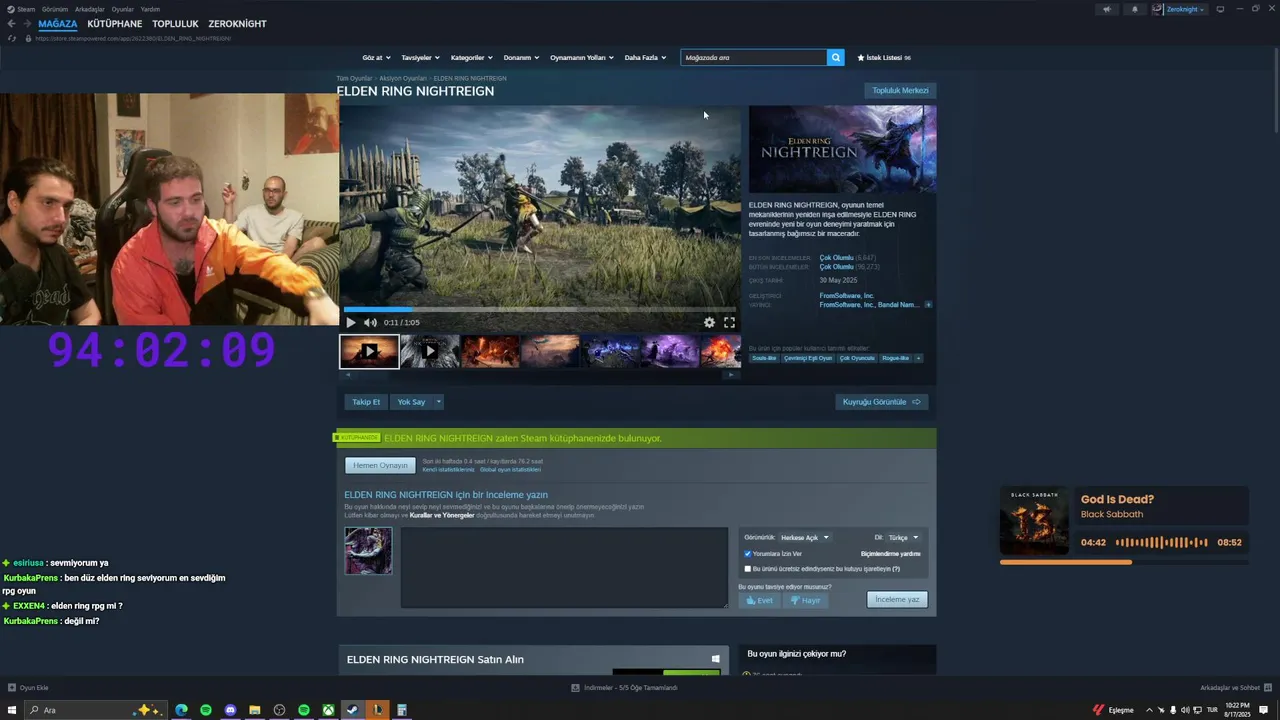Expand publisher list with plus button
The width and height of the screenshot is (1280, 720).
(928, 304)
